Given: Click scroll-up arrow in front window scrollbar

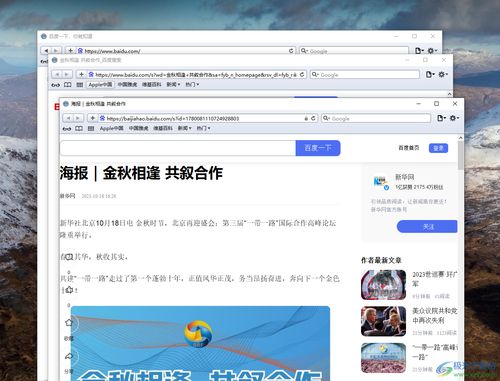Looking at the screenshot, I should tap(460, 137).
